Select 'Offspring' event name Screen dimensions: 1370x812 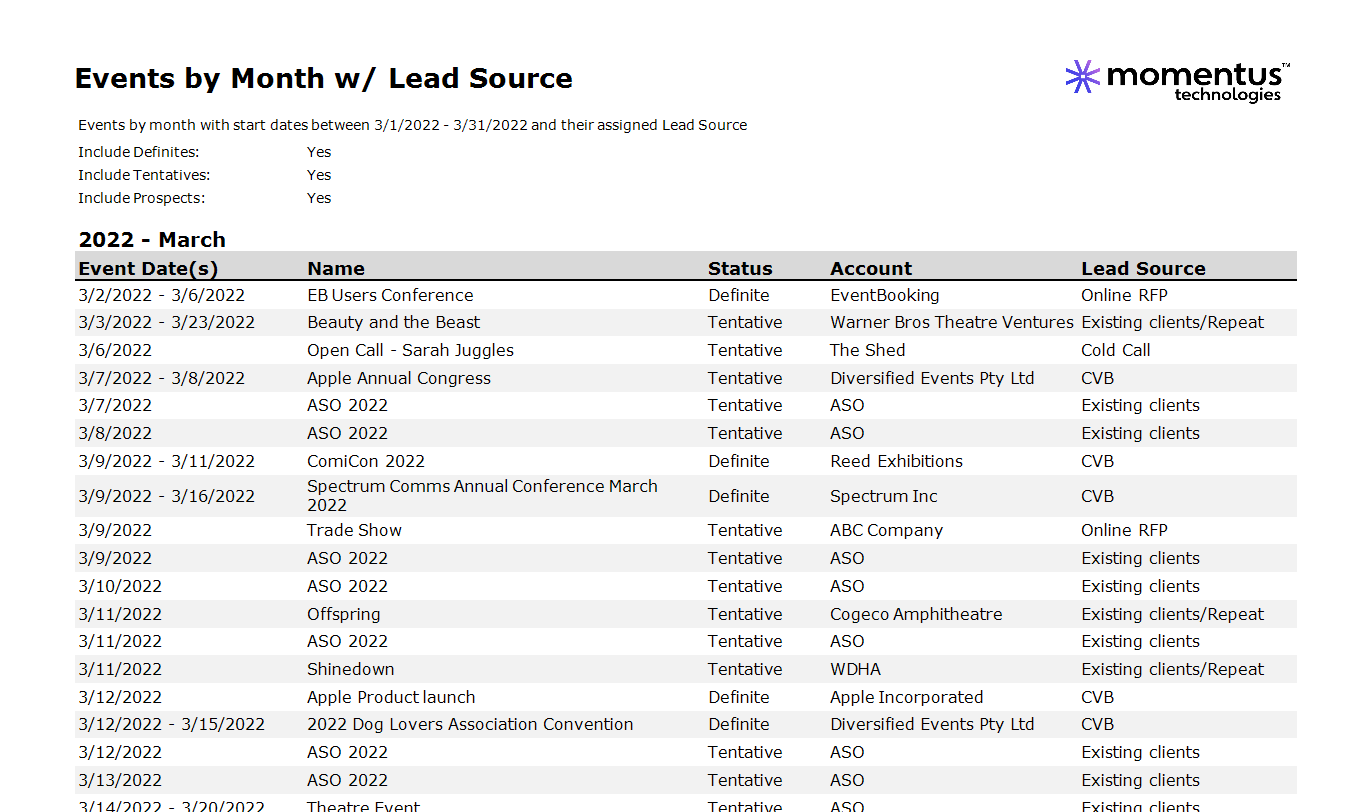pos(343,614)
